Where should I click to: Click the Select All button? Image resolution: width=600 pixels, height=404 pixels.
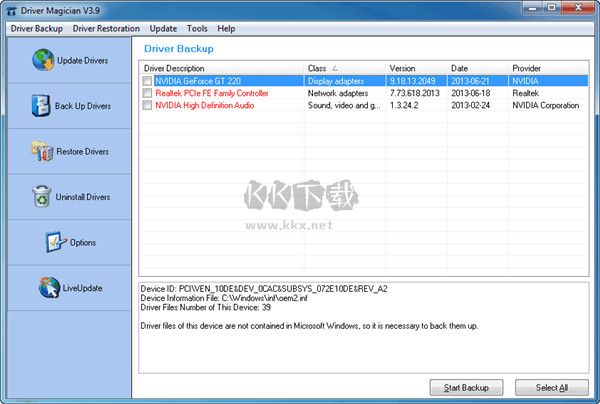click(551, 388)
